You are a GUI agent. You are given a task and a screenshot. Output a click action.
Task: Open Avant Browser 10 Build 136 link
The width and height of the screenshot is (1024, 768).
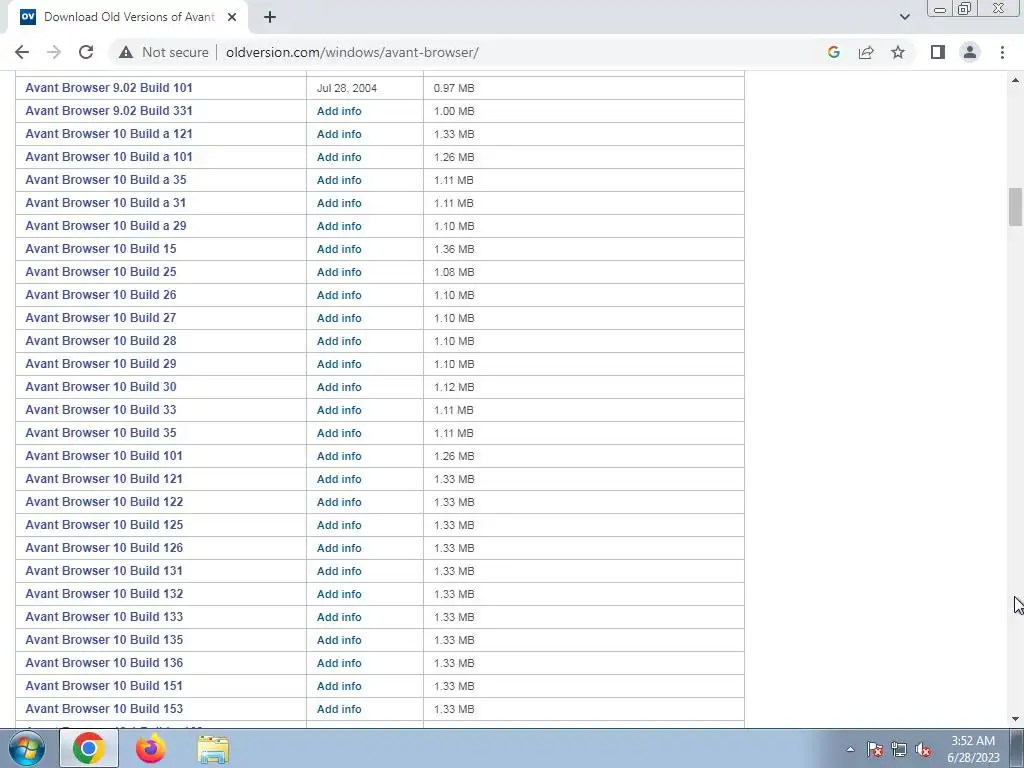click(x=104, y=662)
